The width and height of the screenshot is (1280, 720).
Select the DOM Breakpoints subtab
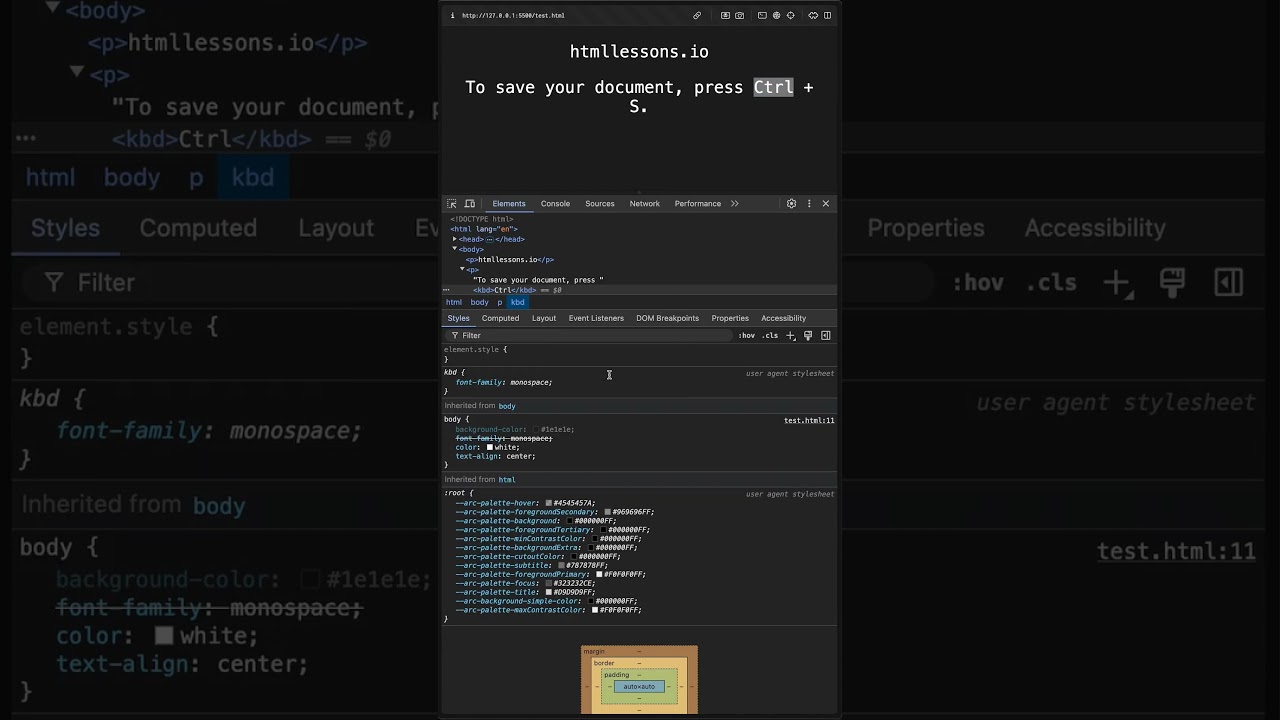tap(668, 318)
